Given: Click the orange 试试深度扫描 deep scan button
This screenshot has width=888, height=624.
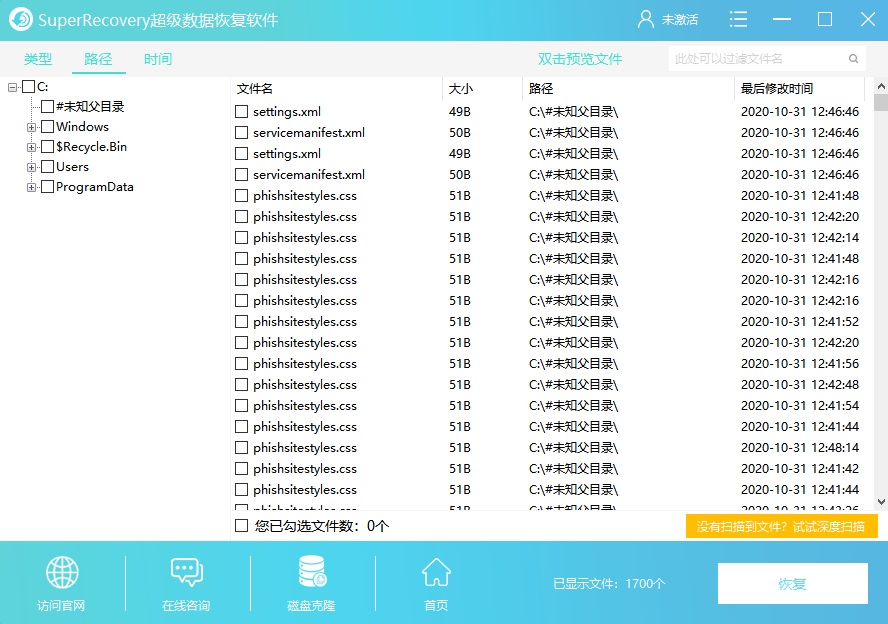Looking at the screenshot, I should click(782, 527).
